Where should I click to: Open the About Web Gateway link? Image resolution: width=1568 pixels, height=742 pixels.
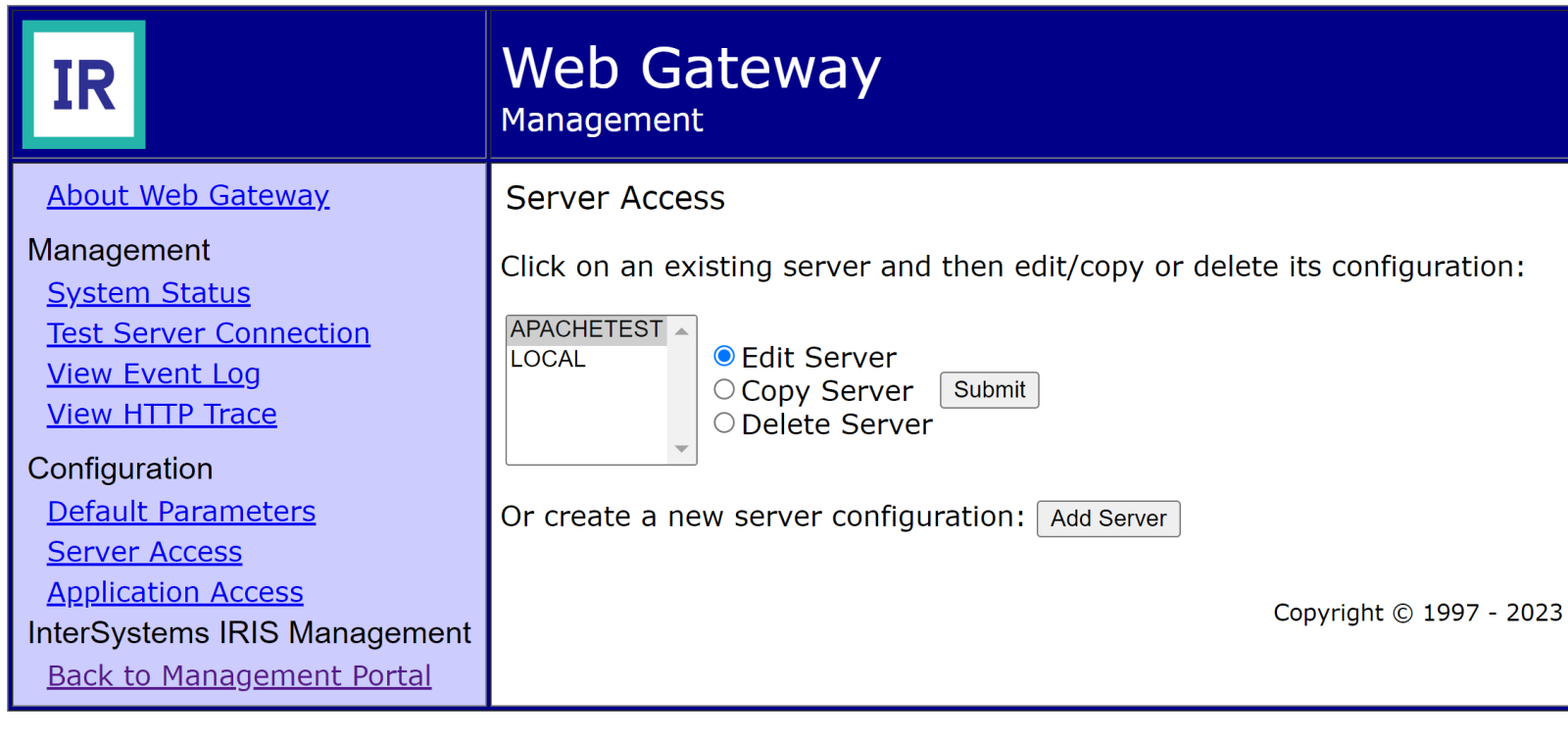pos(188,196)
